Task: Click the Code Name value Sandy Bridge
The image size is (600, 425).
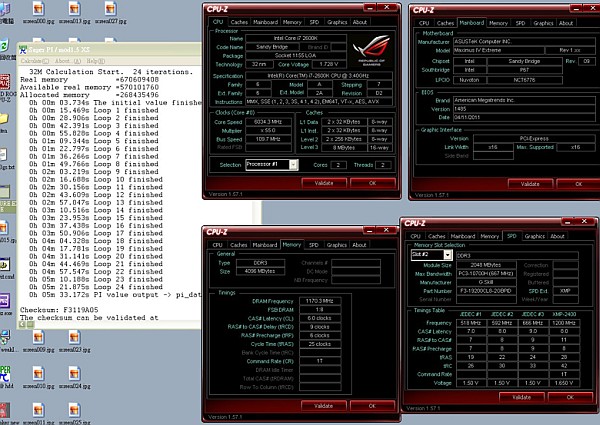Action: point(272,47)
